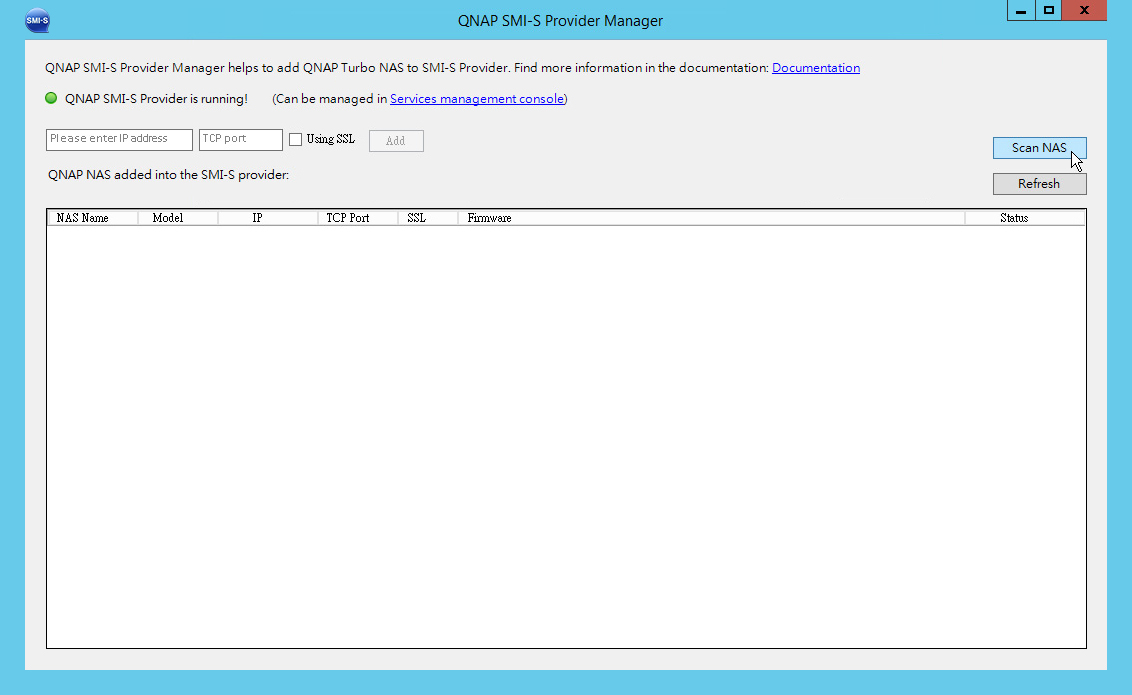Minimize the Provider Manager window

coord(1021,10)
